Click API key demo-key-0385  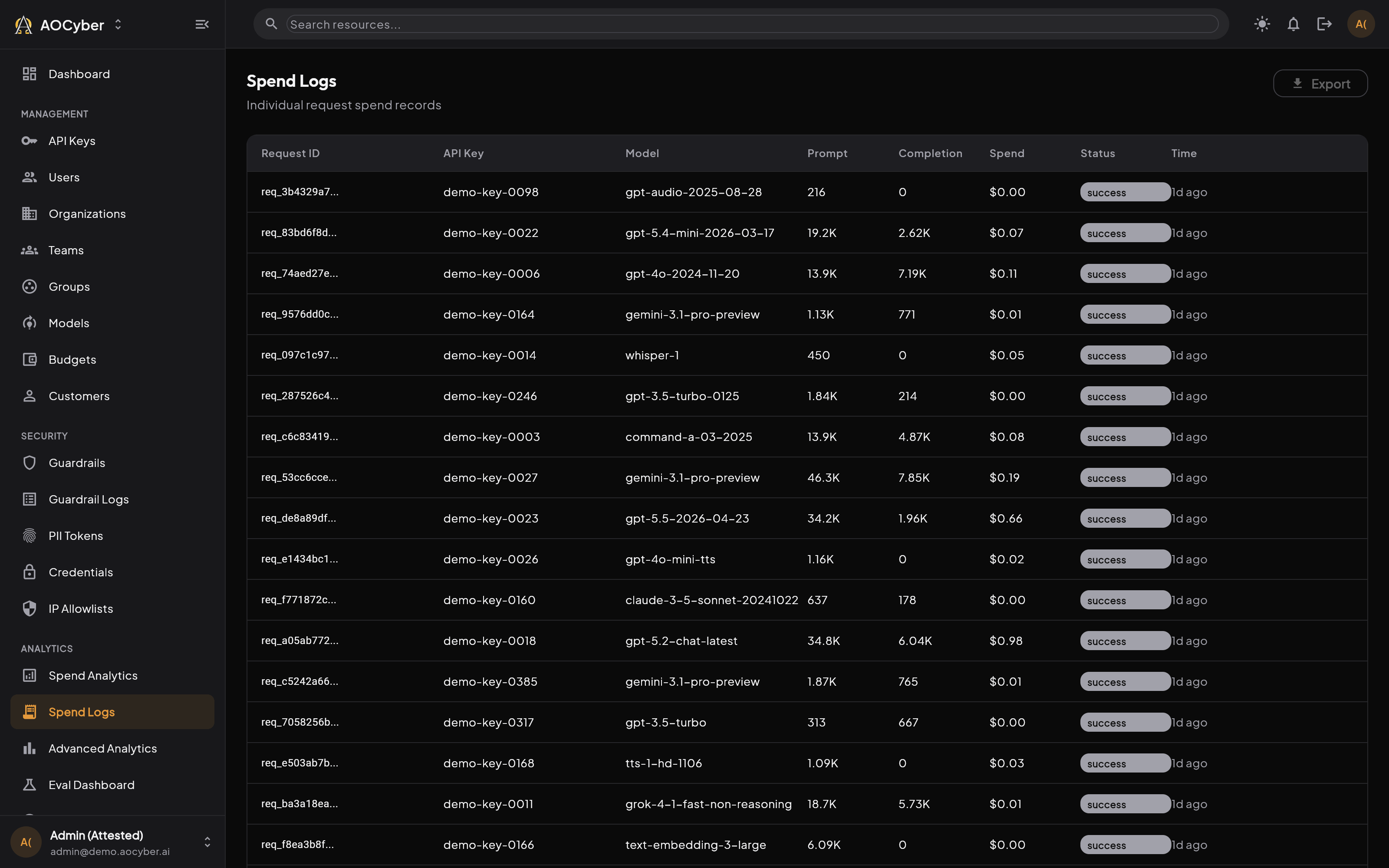coord(490,681)
